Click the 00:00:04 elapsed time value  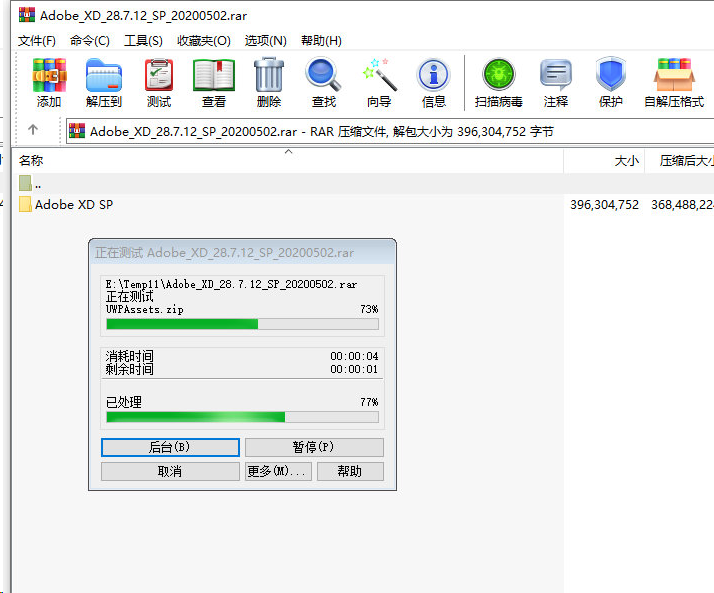(x=354, y=356)
